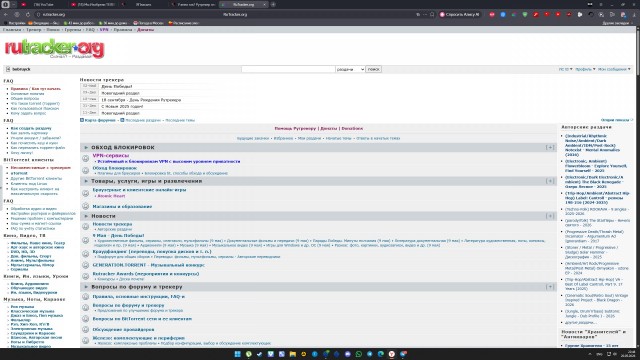Open Как создать раздачу in sidebar
This screenshot has height=360, width=640.
tap(31, 128)
